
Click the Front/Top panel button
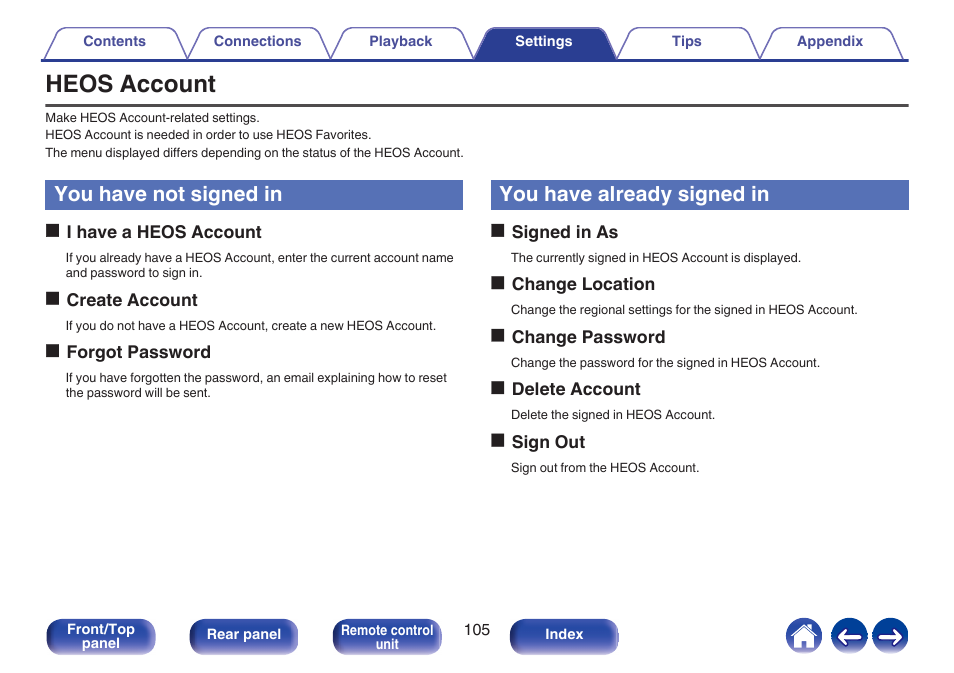pos(101,636)
